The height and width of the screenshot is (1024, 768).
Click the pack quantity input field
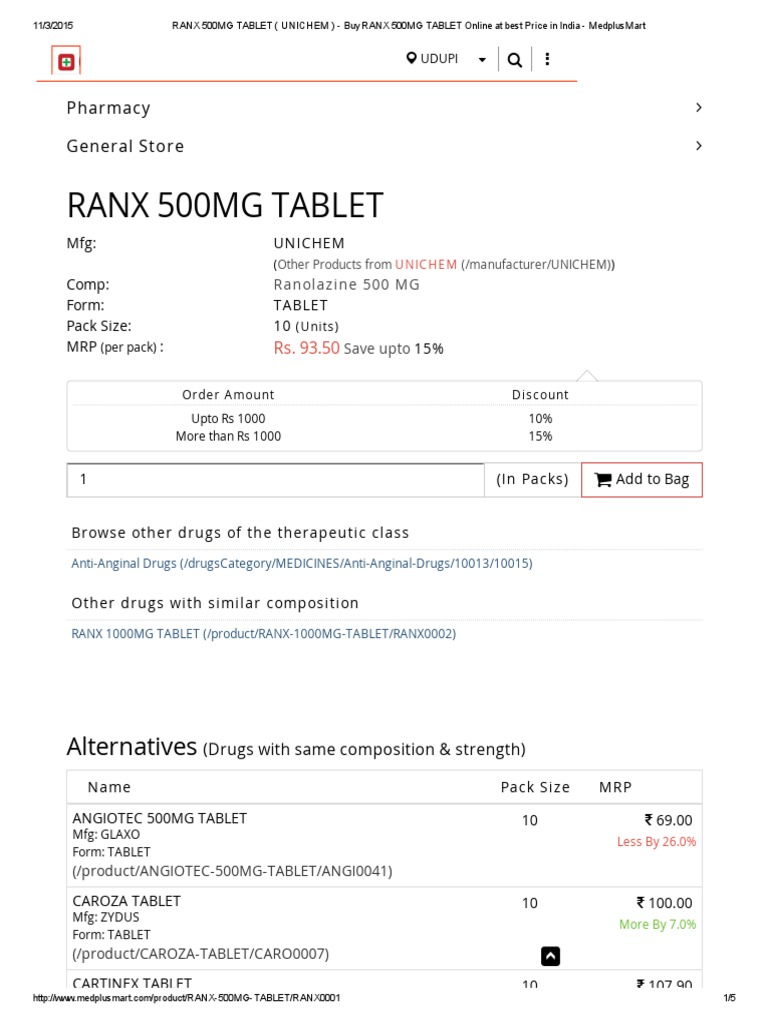click(x=275, y=480)
